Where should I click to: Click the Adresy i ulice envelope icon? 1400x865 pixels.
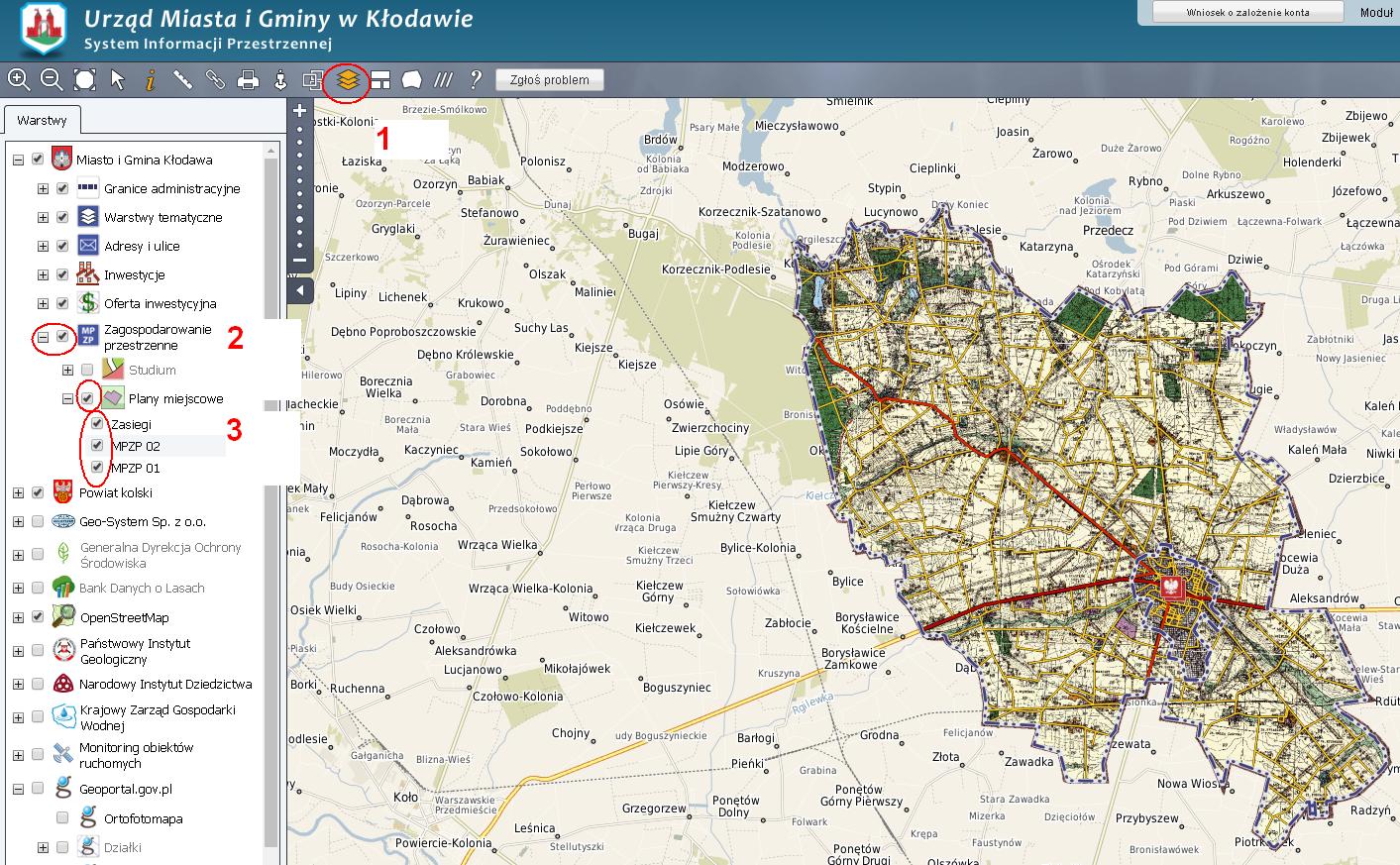point(88,246)
